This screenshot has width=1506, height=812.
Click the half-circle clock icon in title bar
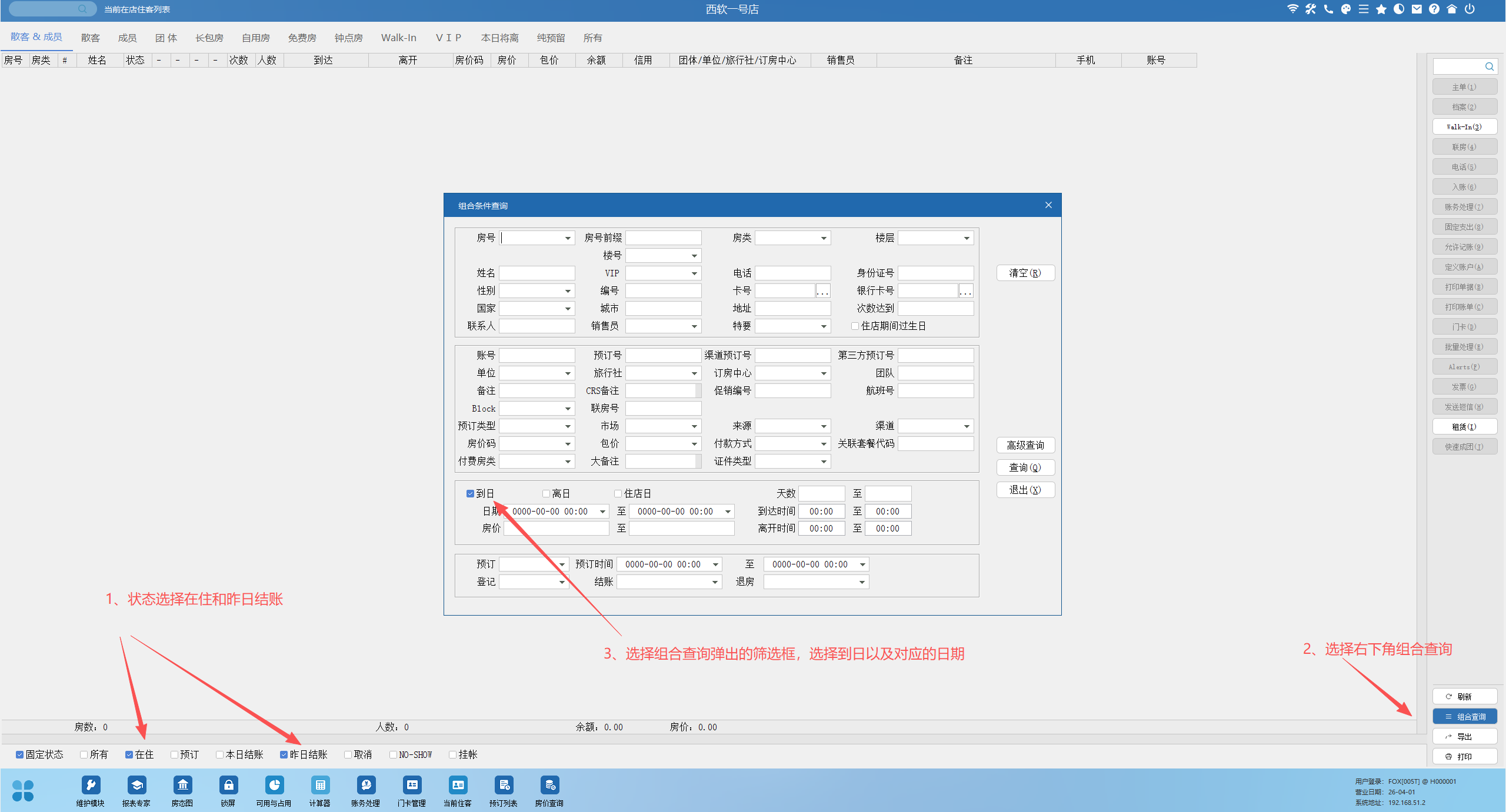pyautogui.click(x=1399, y=9)
